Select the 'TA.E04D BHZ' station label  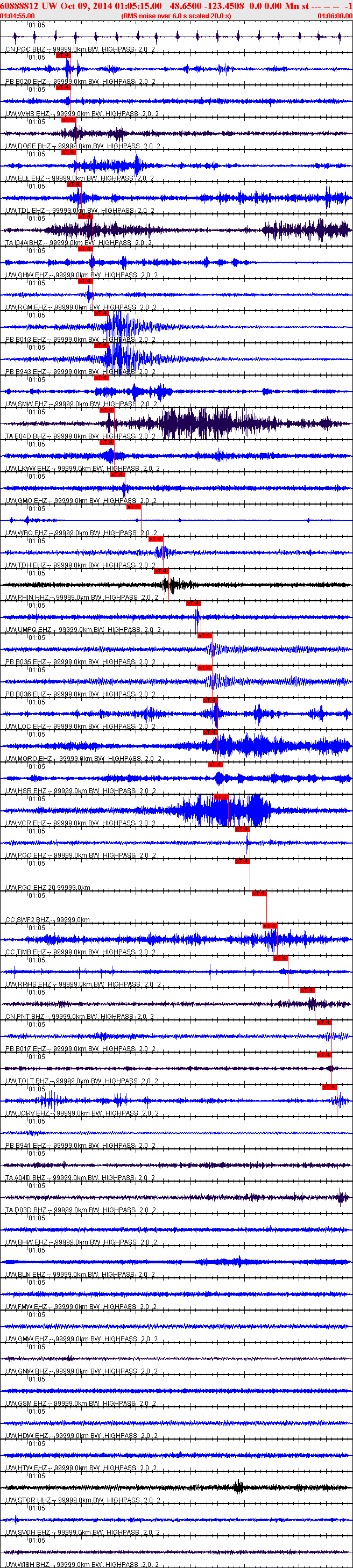tap(26, 436)
